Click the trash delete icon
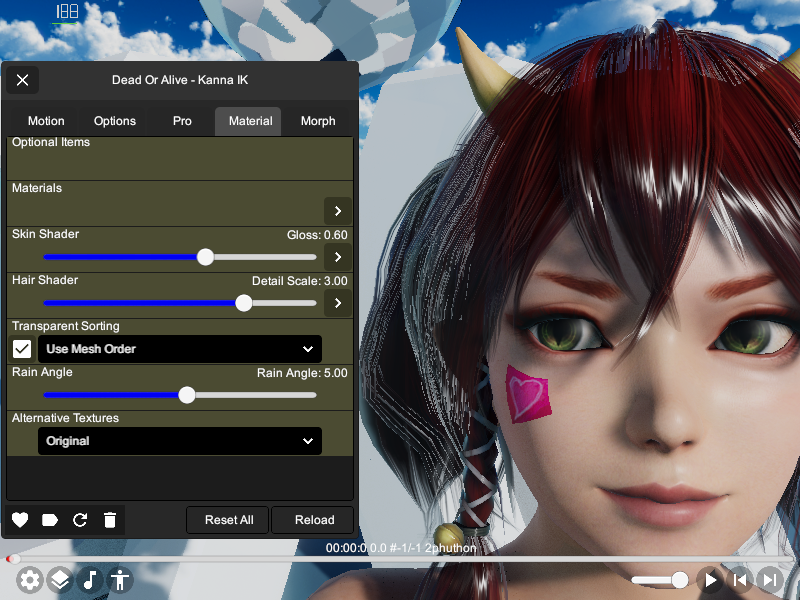The height and width of the screenshot is (600, 800). pos(110,520)
